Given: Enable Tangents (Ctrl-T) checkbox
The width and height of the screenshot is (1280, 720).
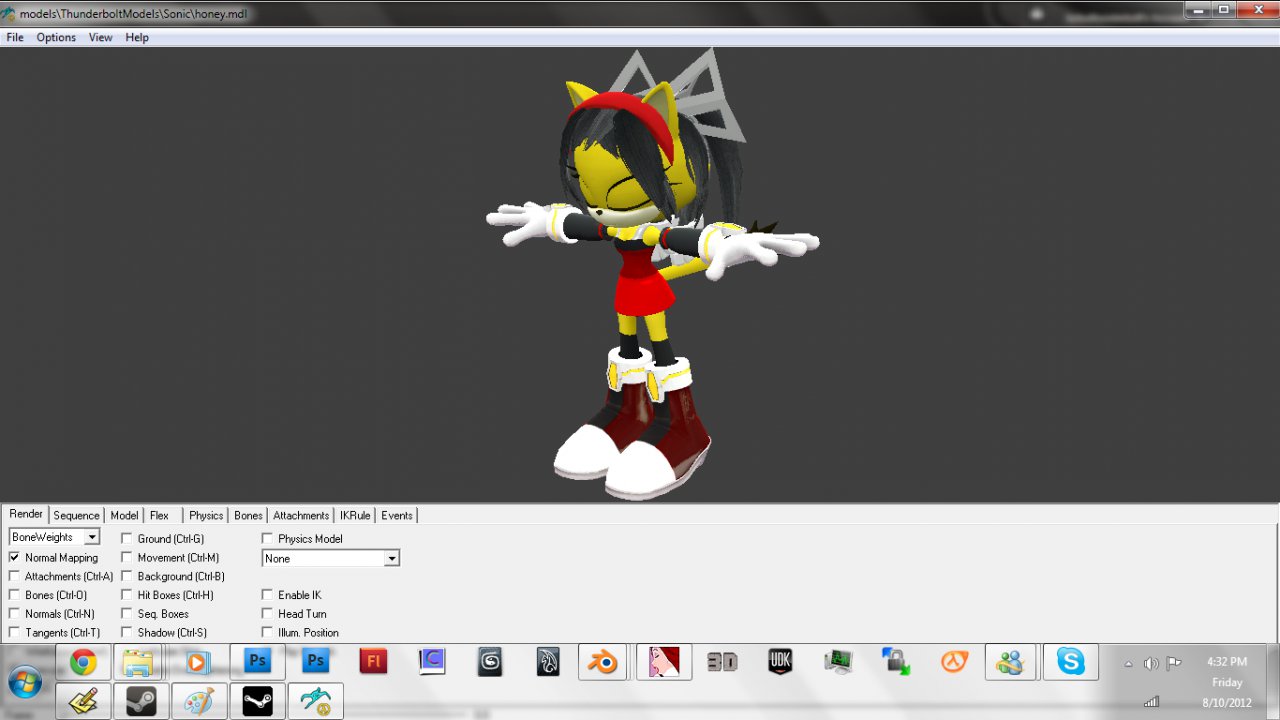Looking at the screenshot, I should [14, 632].
